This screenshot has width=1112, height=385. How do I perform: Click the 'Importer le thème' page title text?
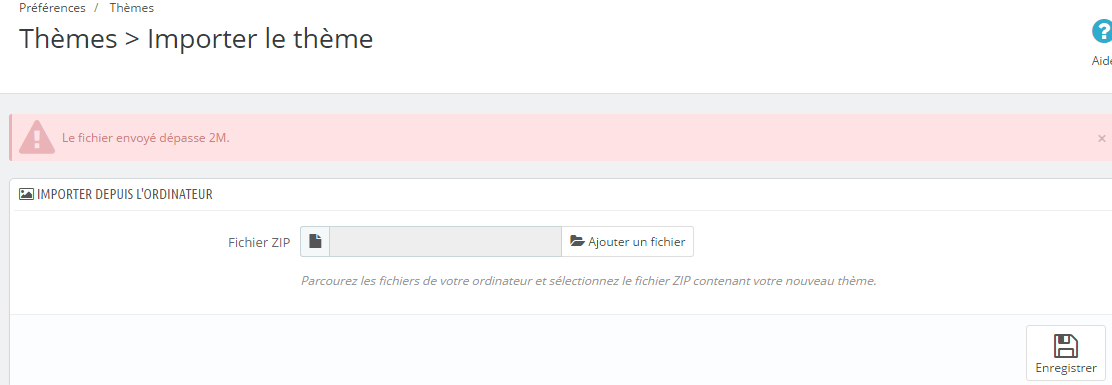tap(260, 39)
